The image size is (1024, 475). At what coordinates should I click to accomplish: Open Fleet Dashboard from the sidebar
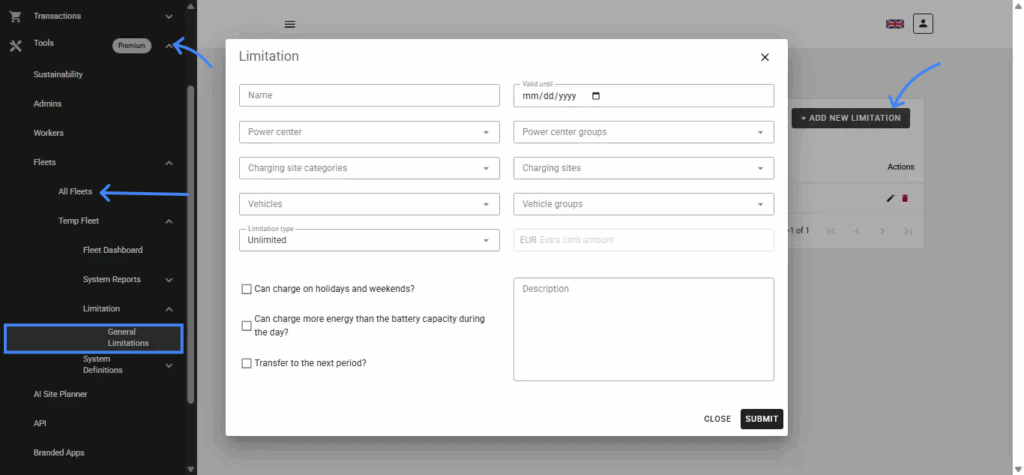tap(112, 250)
